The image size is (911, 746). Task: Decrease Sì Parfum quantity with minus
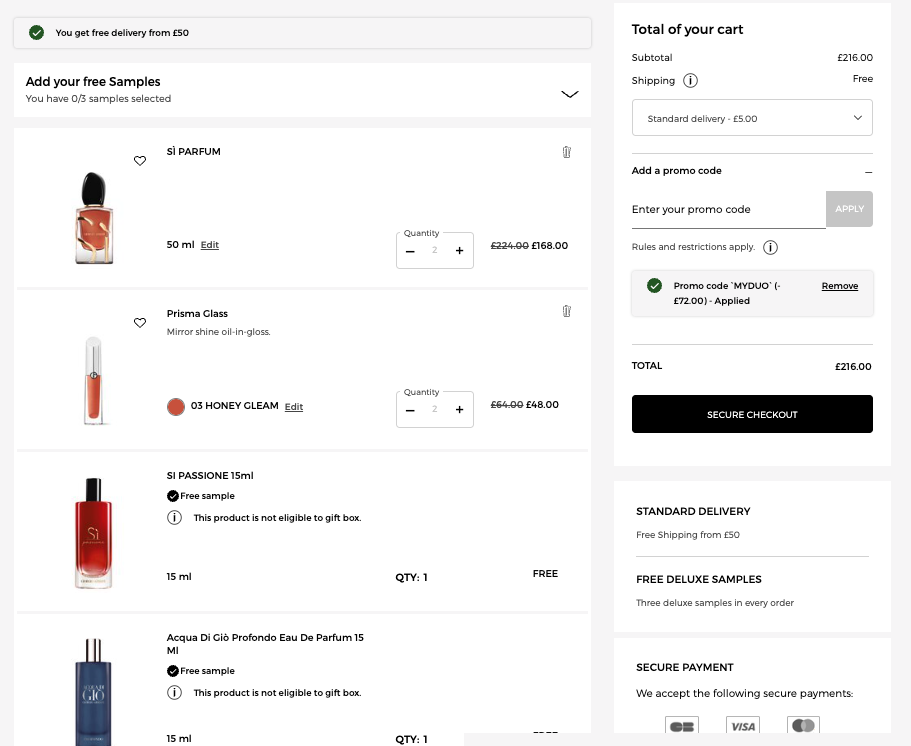point(410,251)
